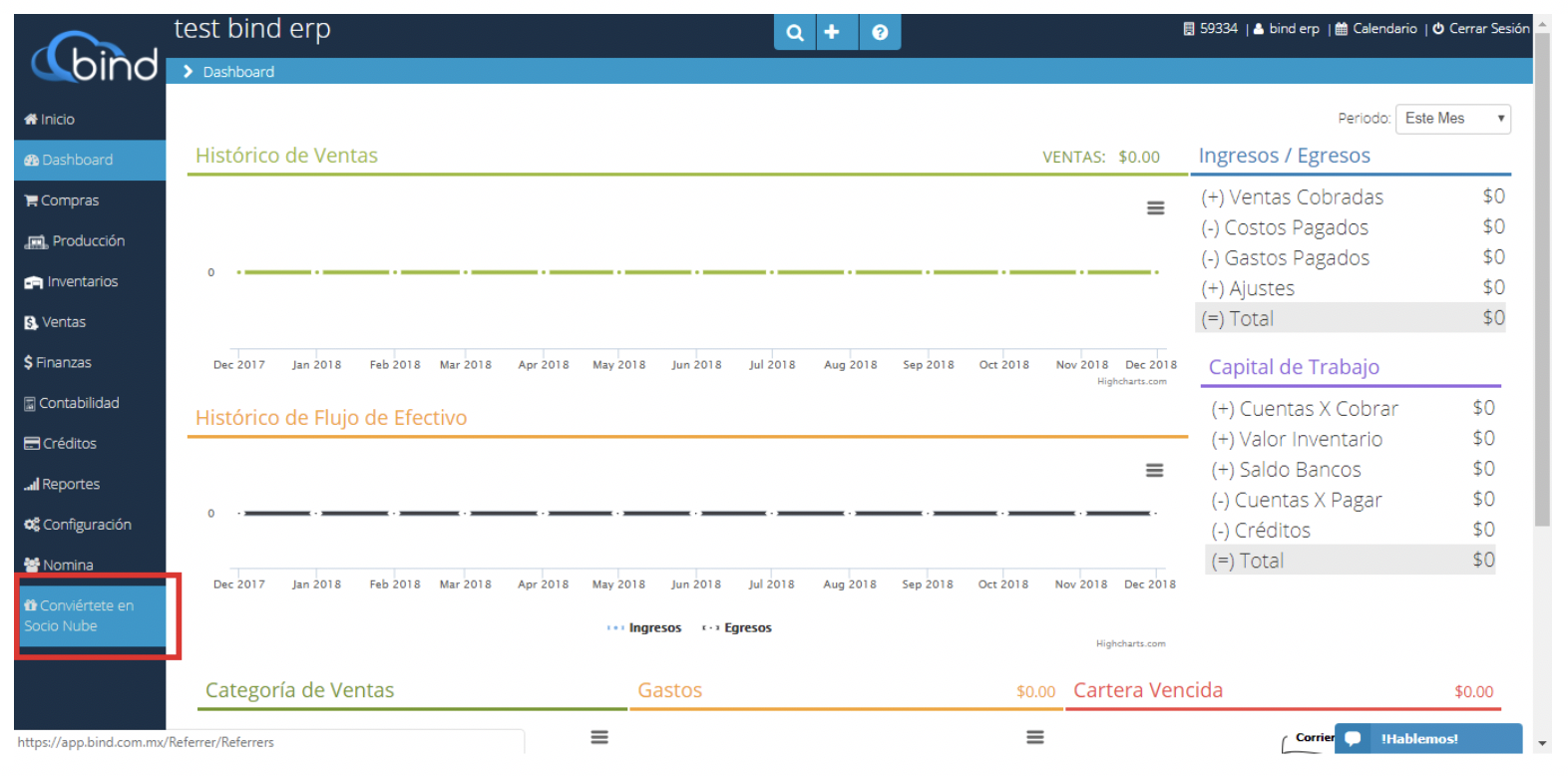Click the (-) Gastos Pagados row
This screenshot has width=1568, height=776.
tap(1352, 258)
